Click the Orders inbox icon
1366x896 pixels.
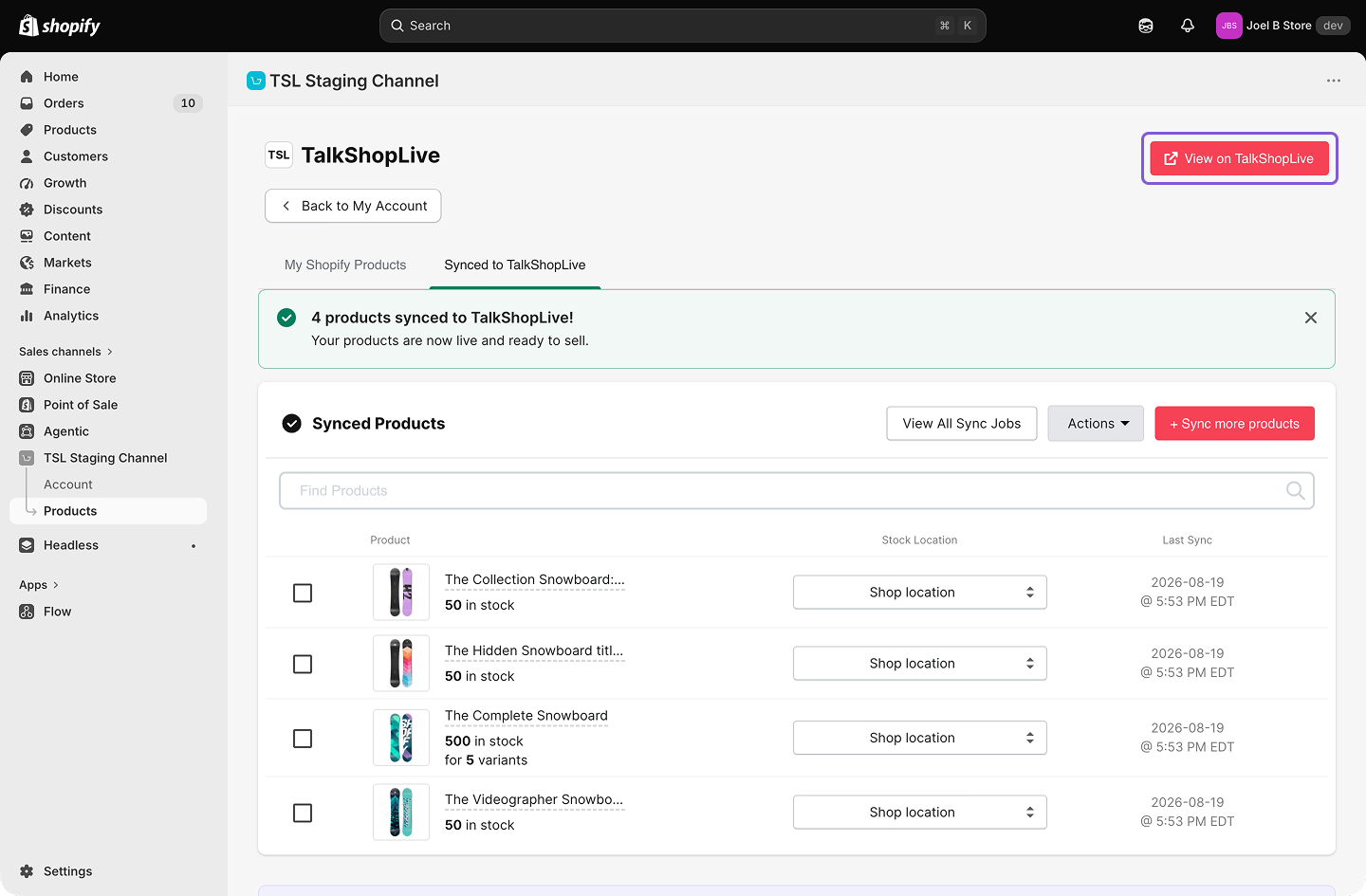[x=27, y=103]
